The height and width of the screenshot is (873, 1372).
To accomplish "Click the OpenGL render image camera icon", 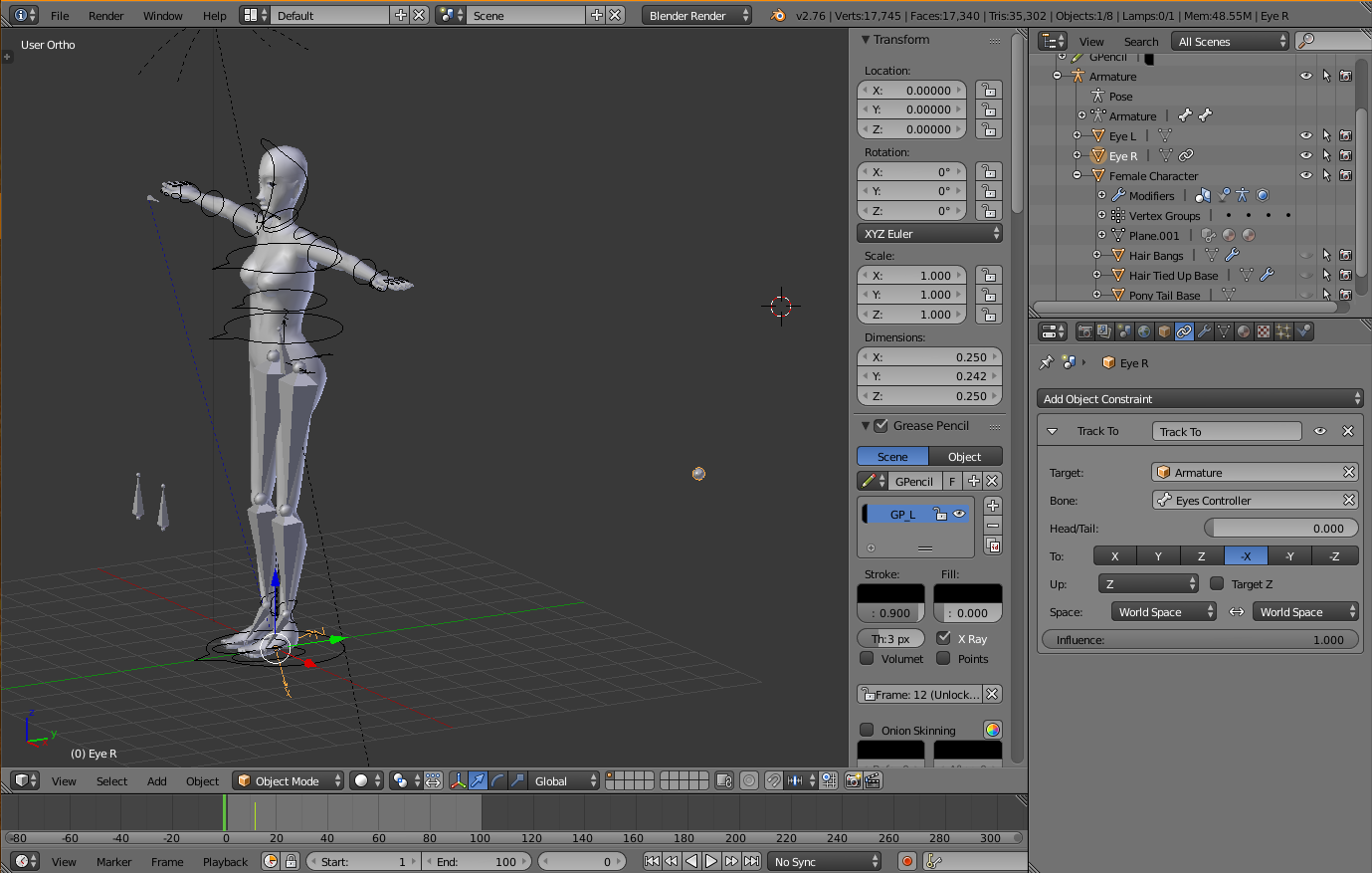I will [x=853, y=781].
